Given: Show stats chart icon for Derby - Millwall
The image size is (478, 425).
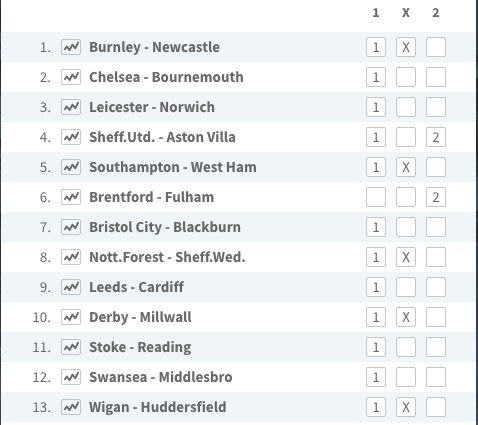Looking at the screenshot, I should coord(71,317).
